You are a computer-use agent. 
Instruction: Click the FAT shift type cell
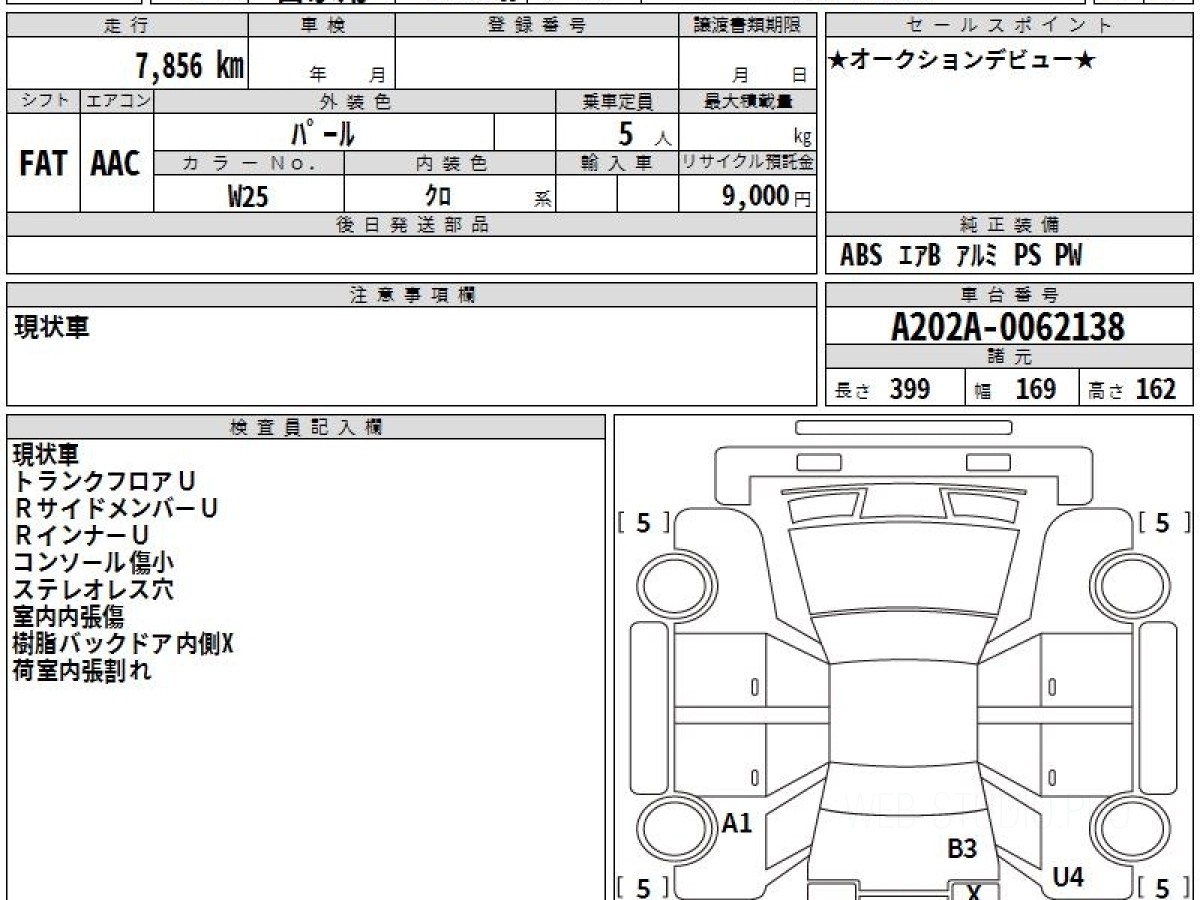(x=43, y=164)
